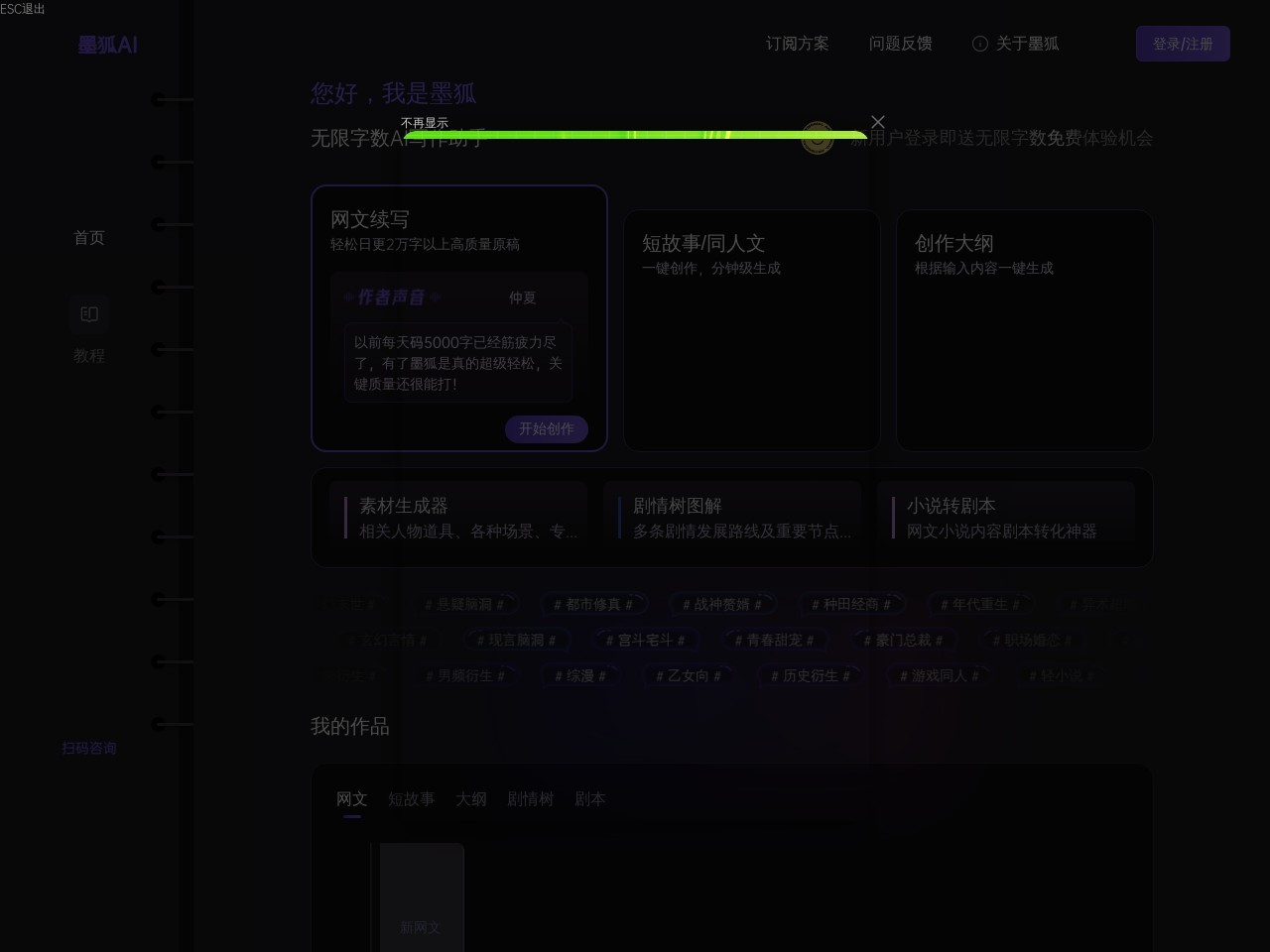This screenshot has width=1270, height=952.
Task: Click the 小说转剧本 tool card
Action: pyautogui.click(x=1006, y=517)
